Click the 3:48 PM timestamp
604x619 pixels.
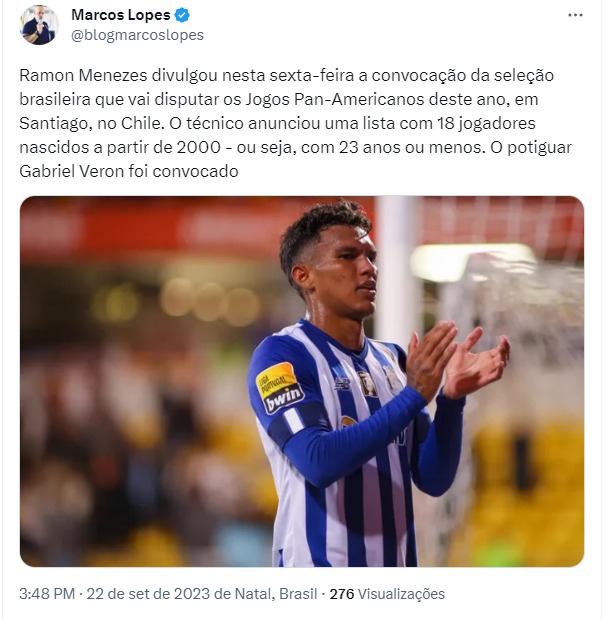point(47,593)
